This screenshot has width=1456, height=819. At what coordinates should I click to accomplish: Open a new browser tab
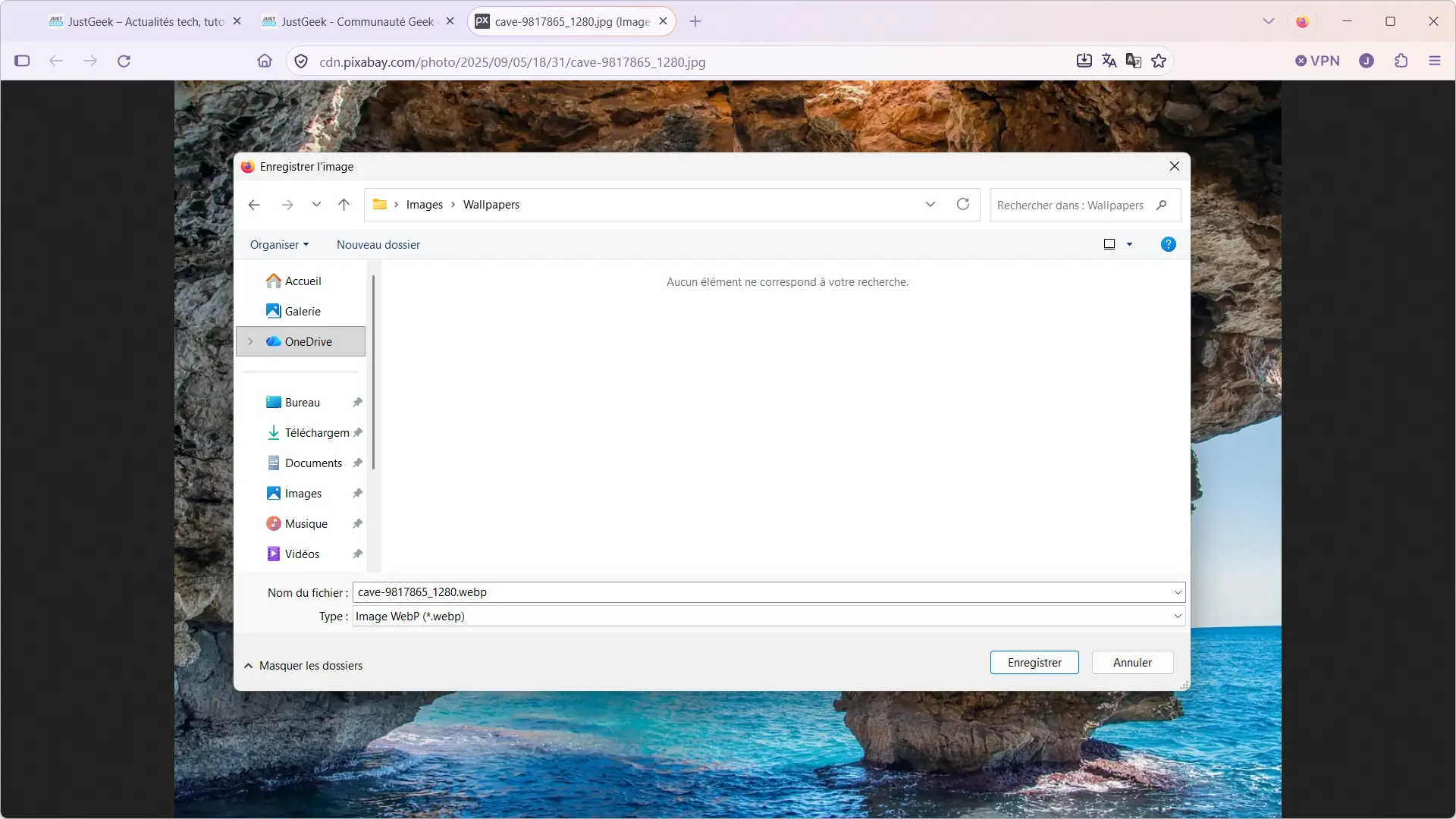[695, 21]
